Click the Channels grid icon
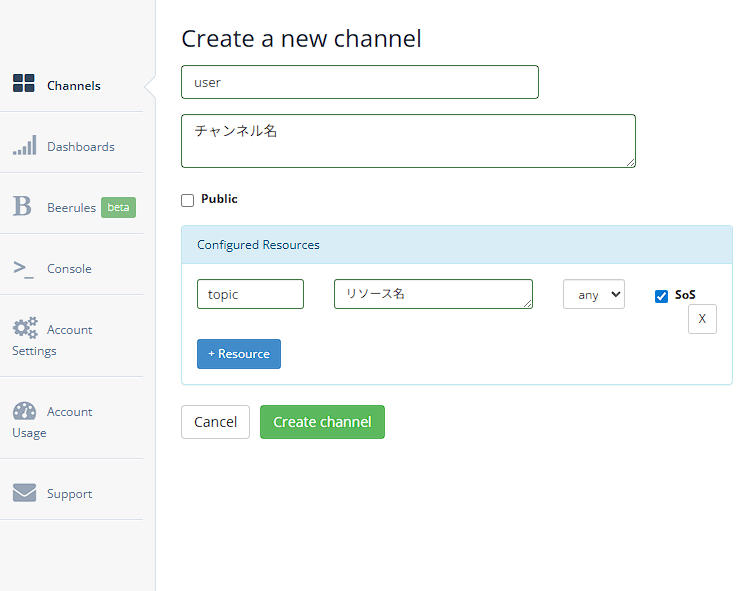 [x=24, y=84]
